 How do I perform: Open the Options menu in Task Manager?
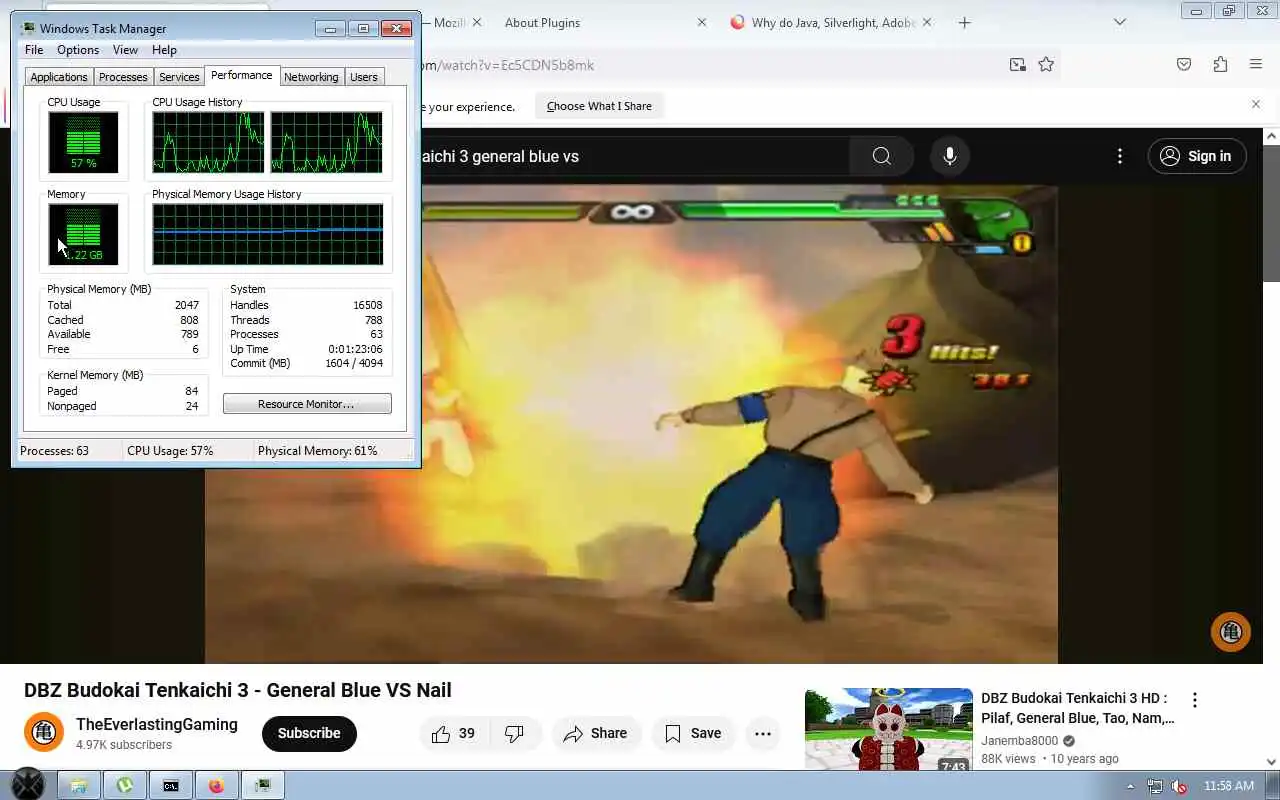point(78,50)
